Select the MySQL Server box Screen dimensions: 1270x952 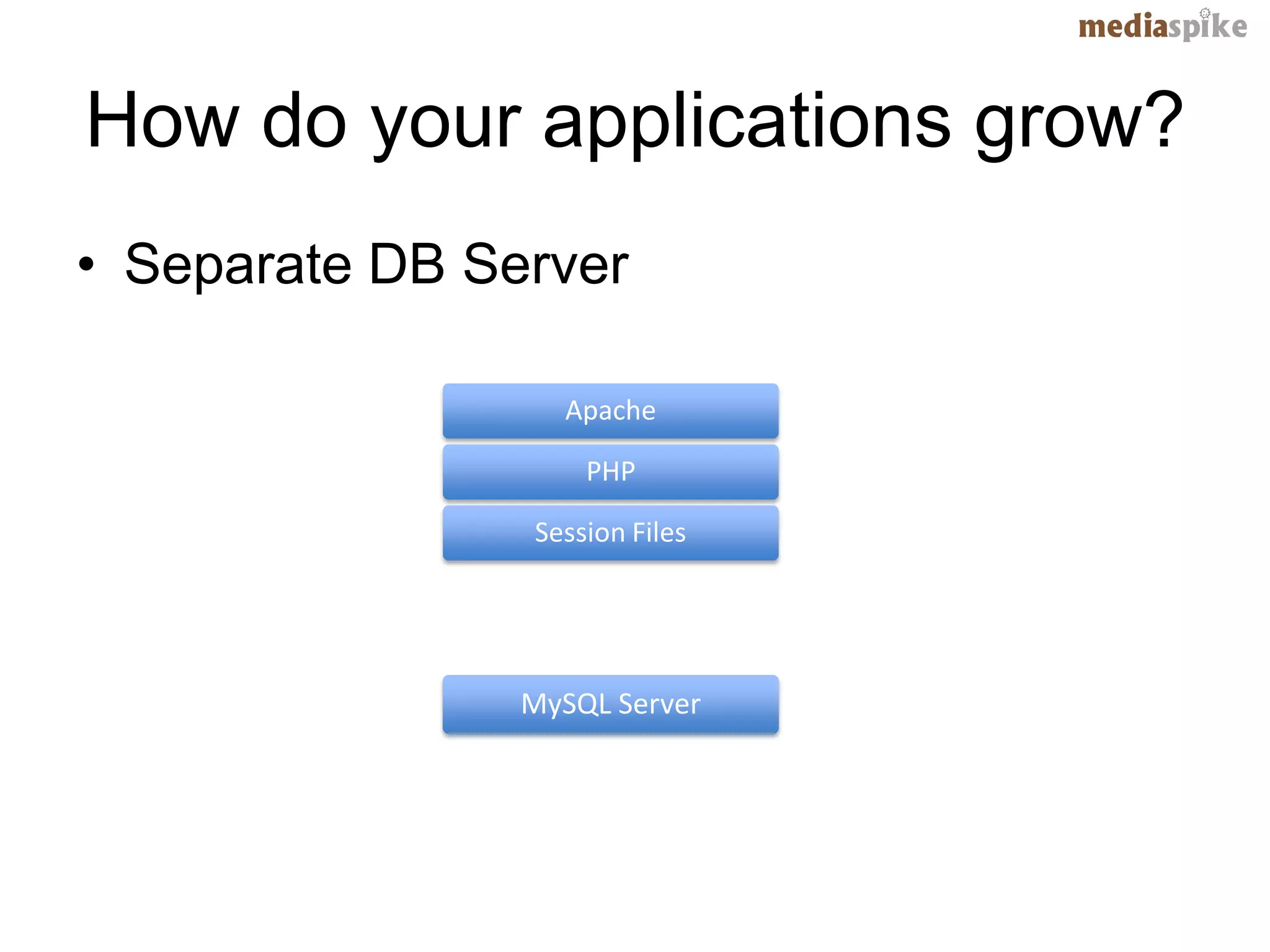coord(610,705)
